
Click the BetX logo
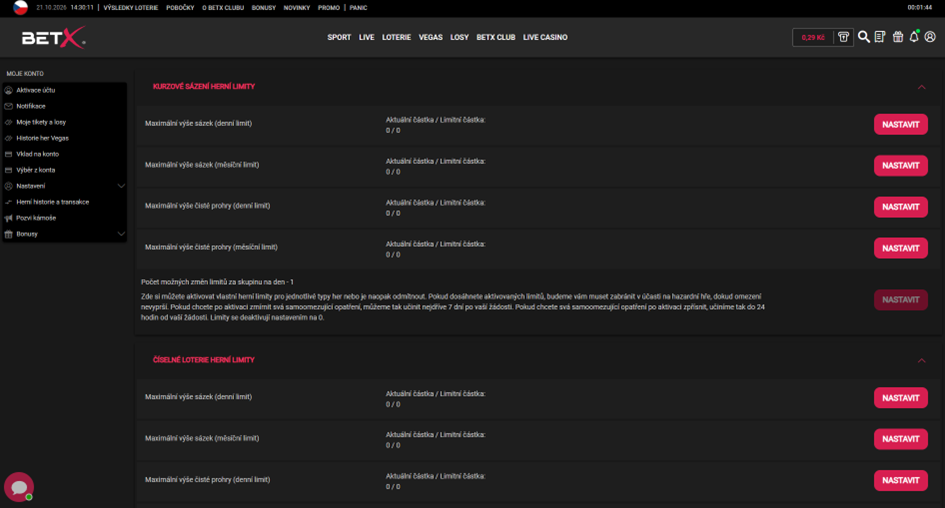tap(53, 38)
